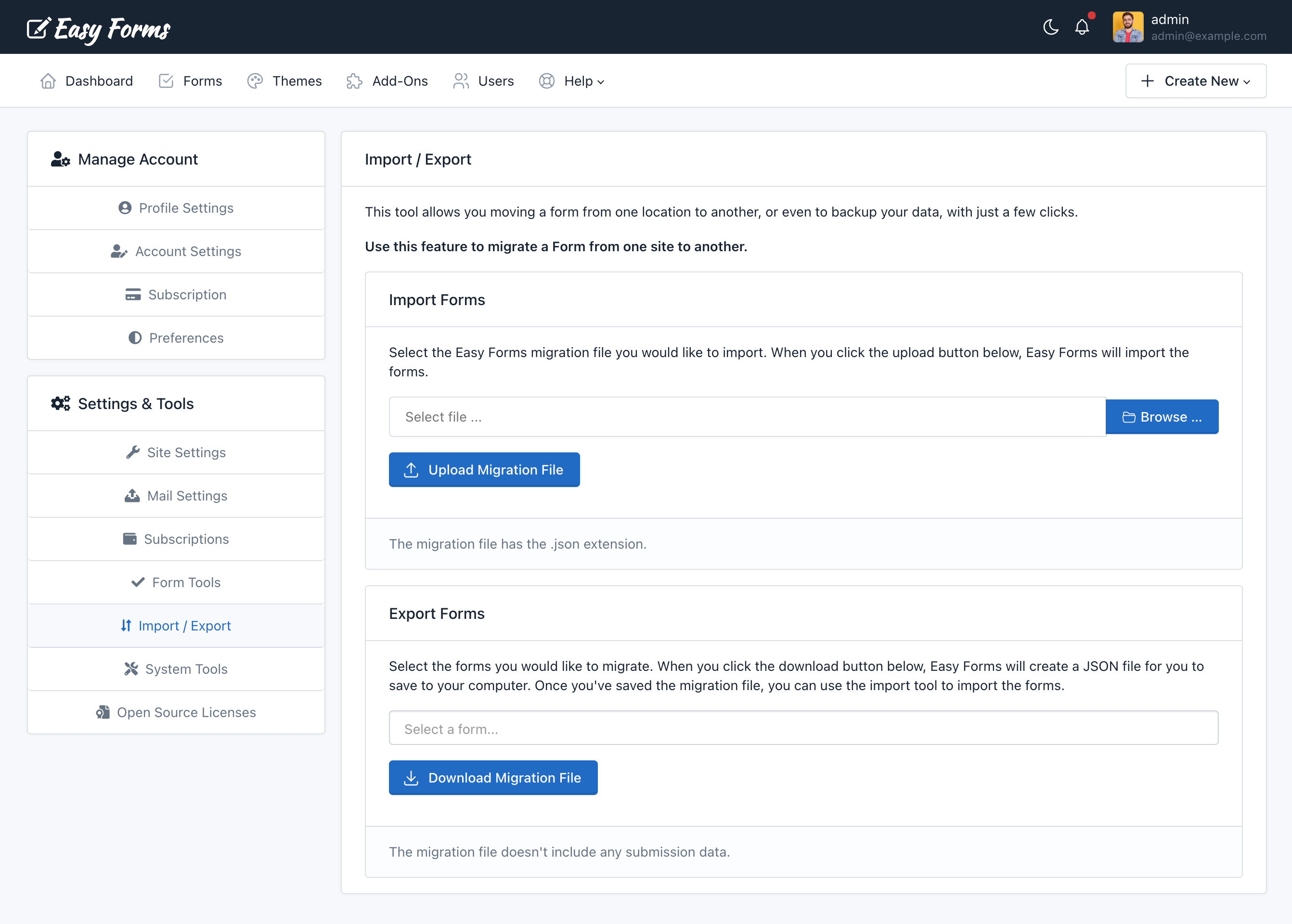1292x924 pixels.
Task: Click the Users people icon
Action: [x=461, y=81]
